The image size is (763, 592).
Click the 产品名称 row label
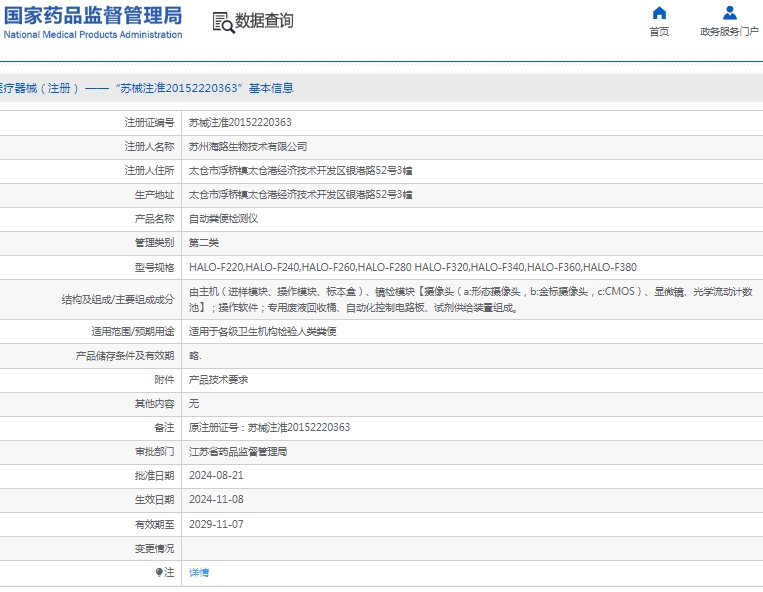[x=154, y=219]
